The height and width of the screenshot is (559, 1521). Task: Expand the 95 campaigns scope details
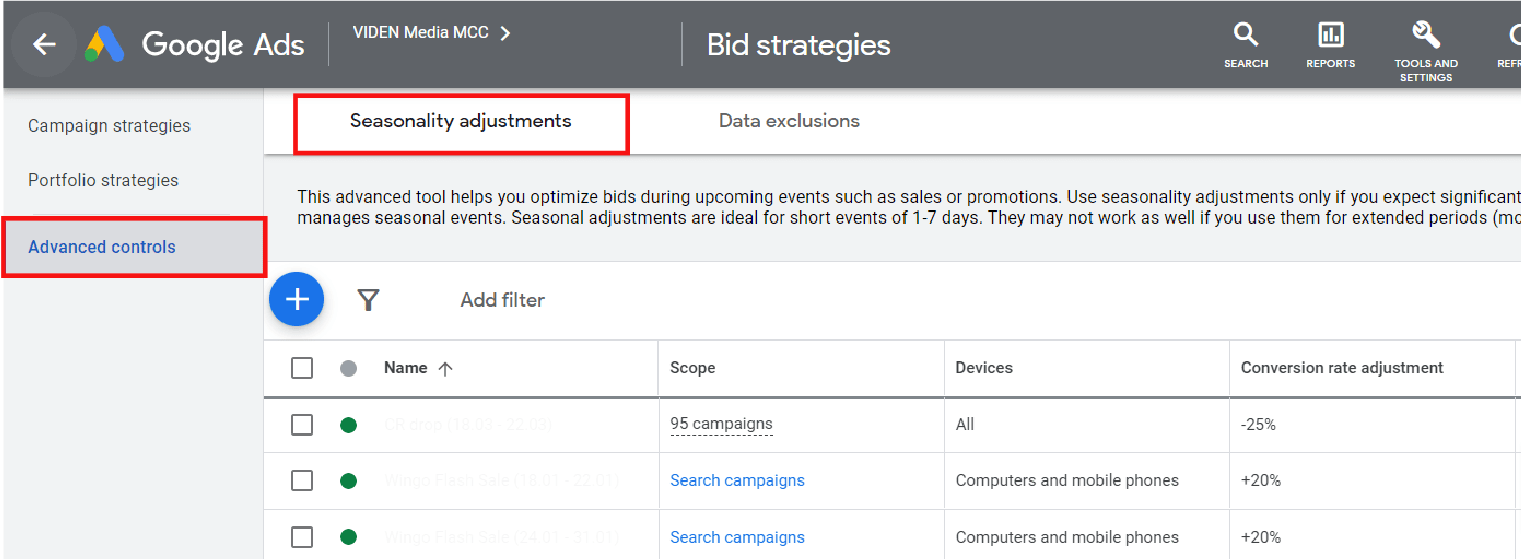721,424
